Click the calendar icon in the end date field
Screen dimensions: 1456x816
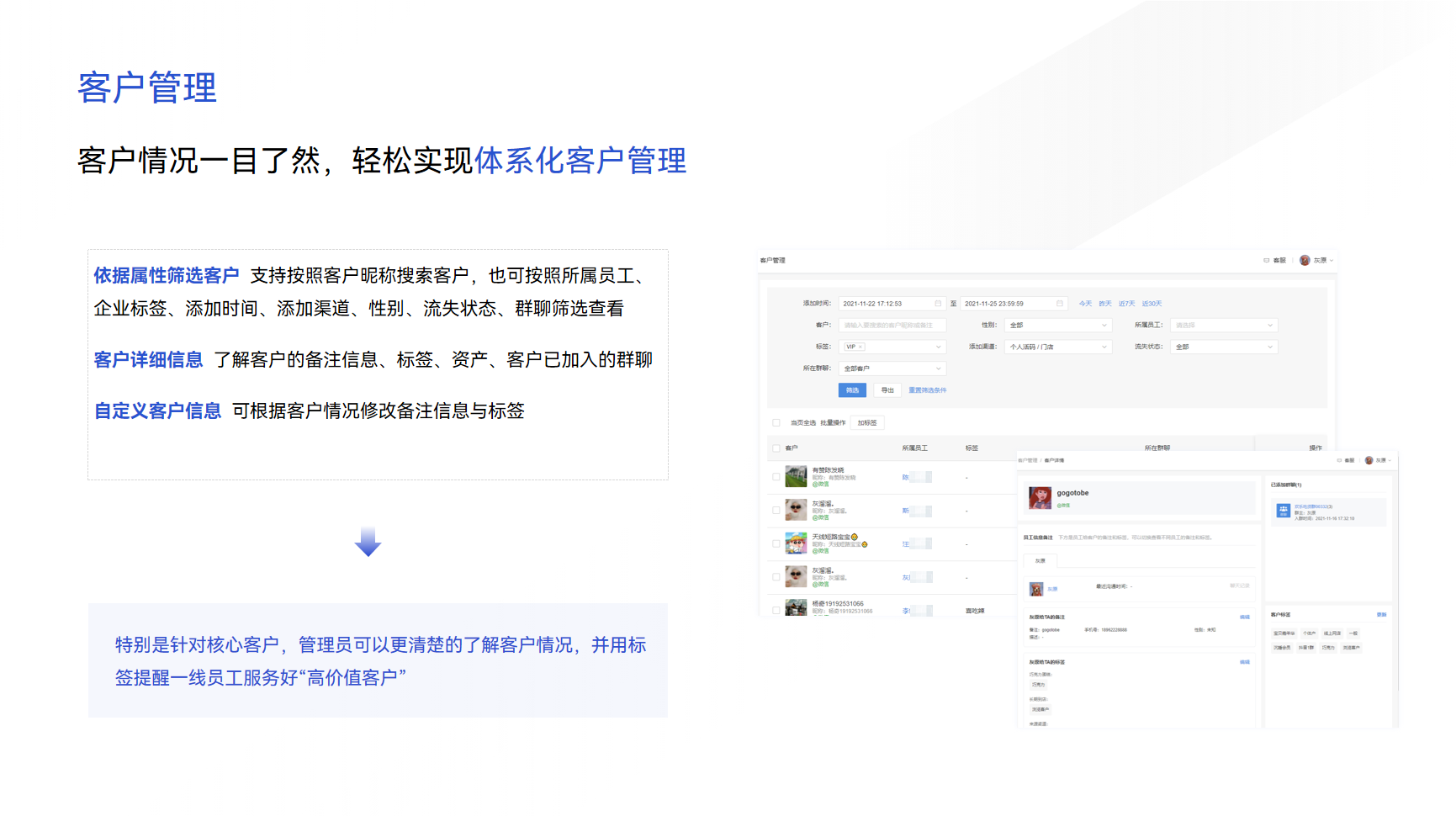1059,304
